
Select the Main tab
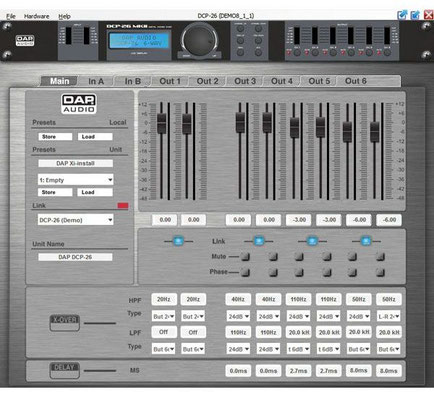[x=59, y=81]
